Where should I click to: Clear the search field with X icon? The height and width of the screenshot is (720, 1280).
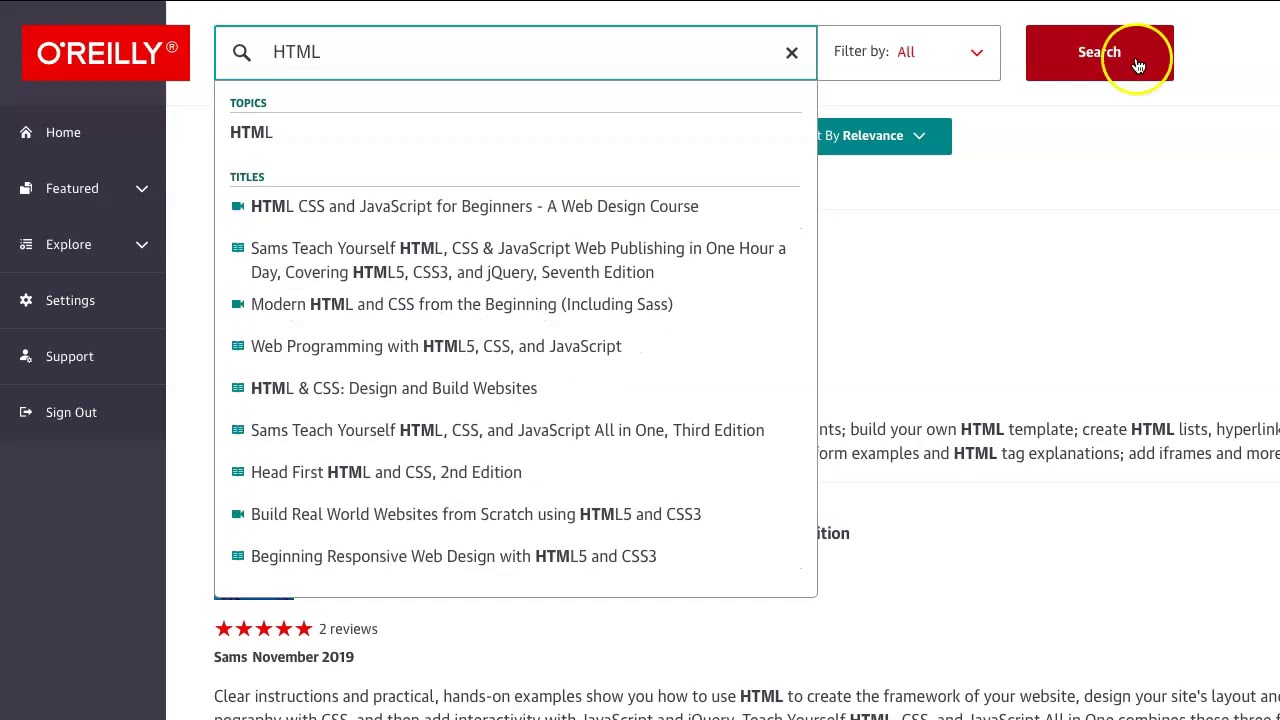coord(791,52)
